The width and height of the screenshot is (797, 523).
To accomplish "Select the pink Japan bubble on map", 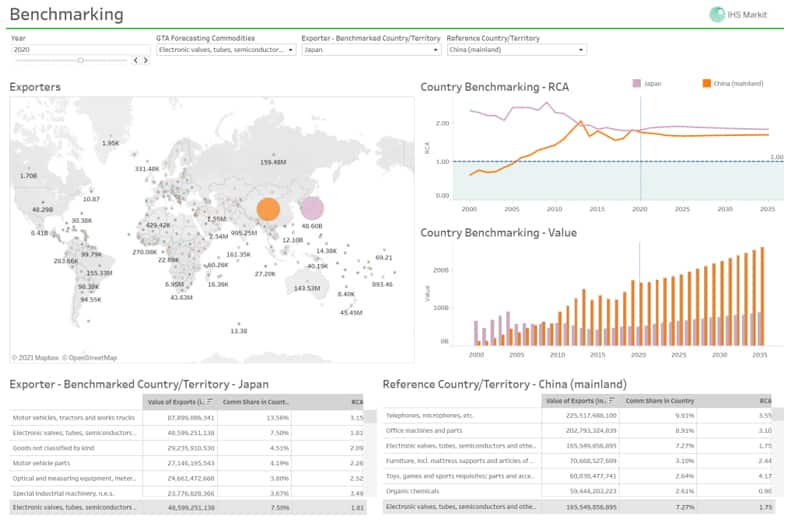I will (x=313, y=208).
